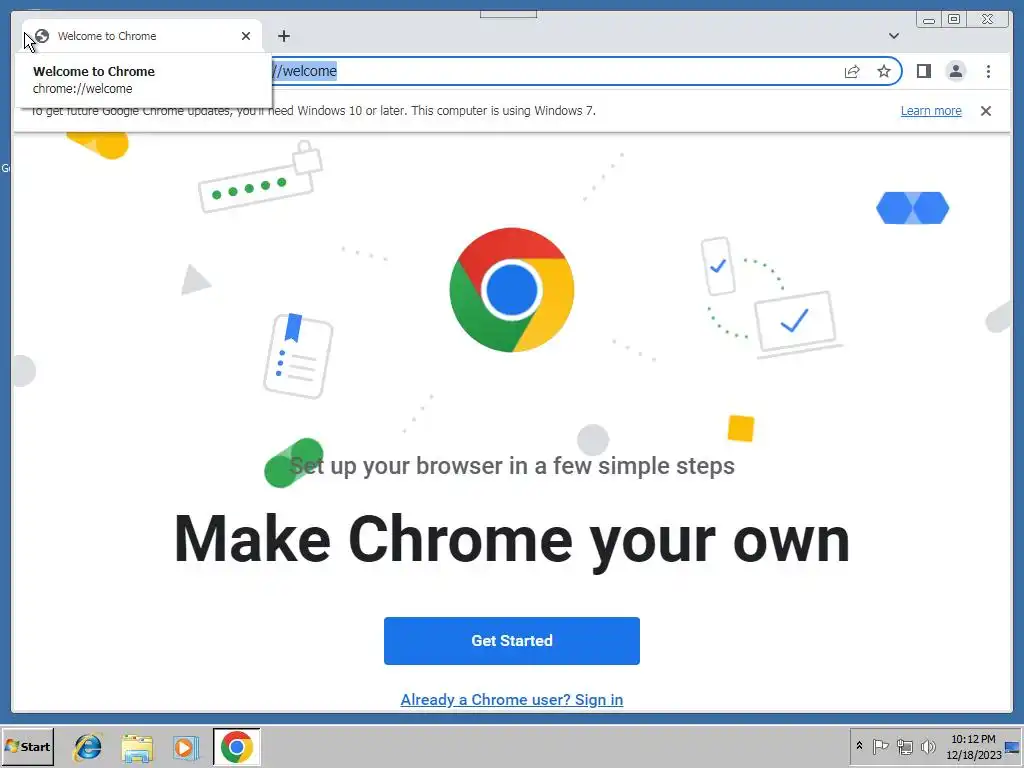1024x768 pixels.
Task: Show hidden system tray icons
Action: (859, 746)
